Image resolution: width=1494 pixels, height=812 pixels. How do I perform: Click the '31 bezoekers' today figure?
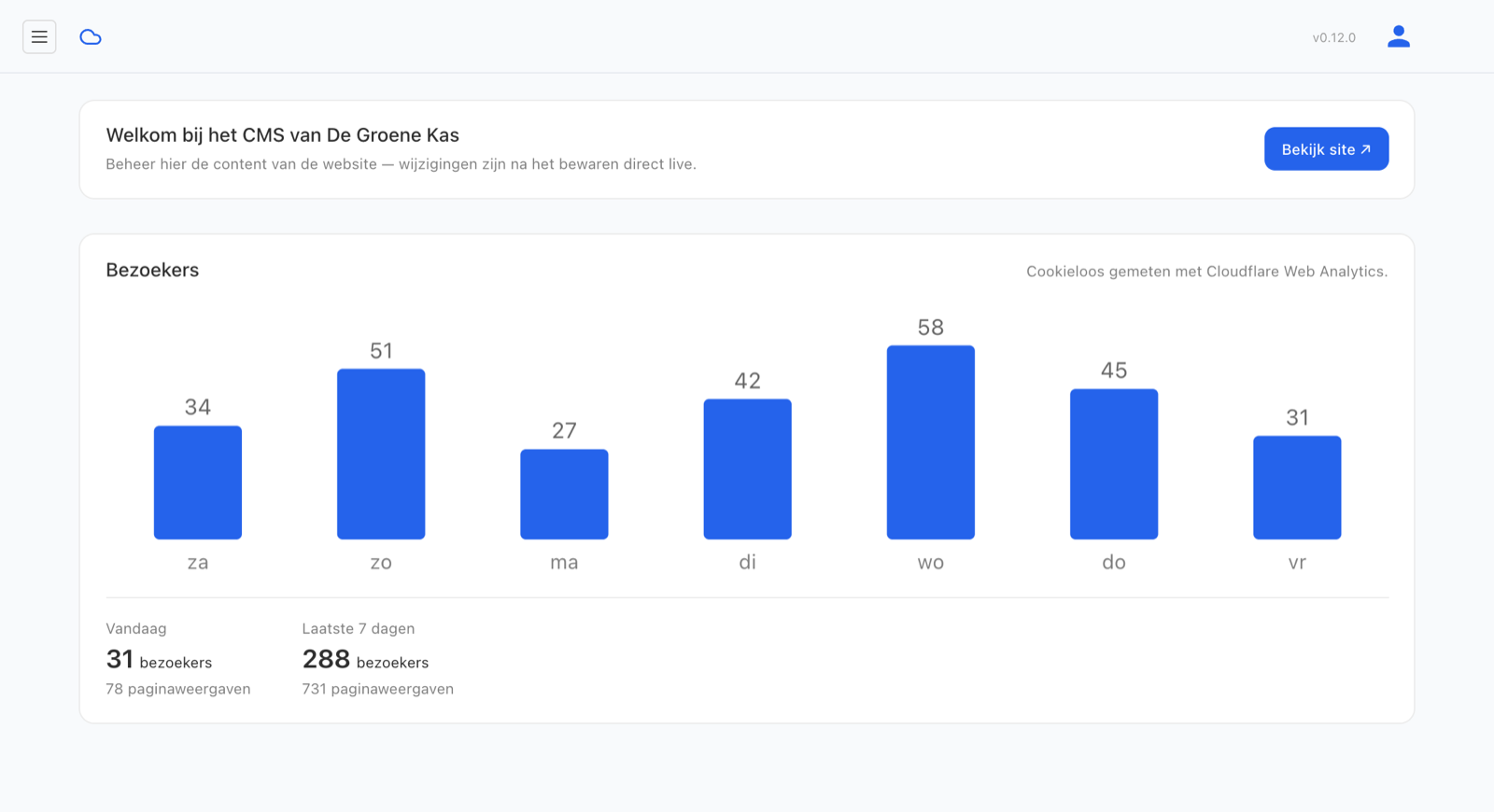pos(159,660)
